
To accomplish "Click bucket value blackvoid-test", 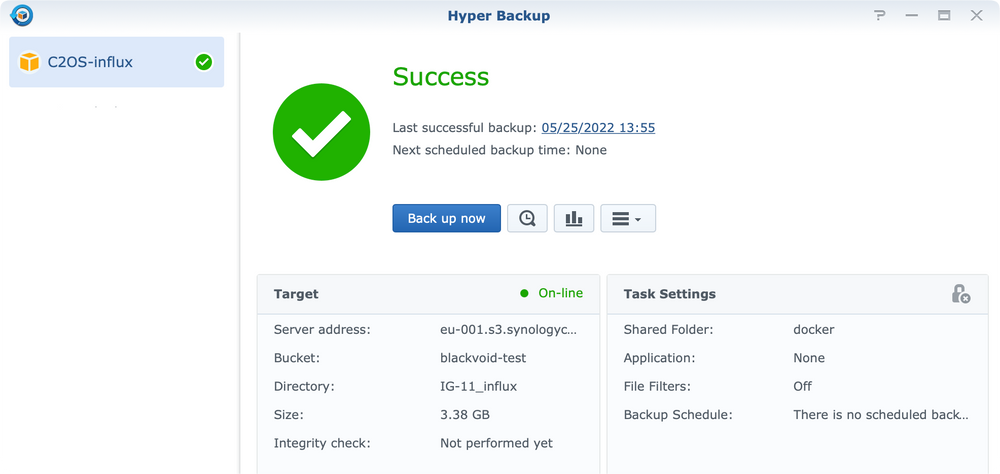I will 483,358.
